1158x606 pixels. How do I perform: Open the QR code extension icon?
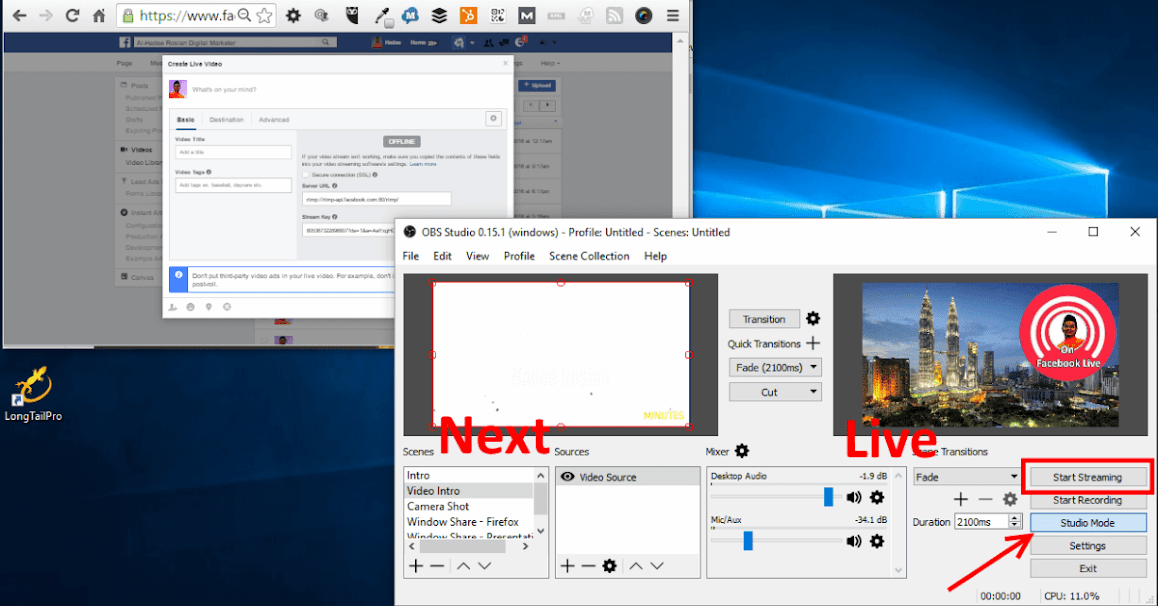click(x=497, y=15)
